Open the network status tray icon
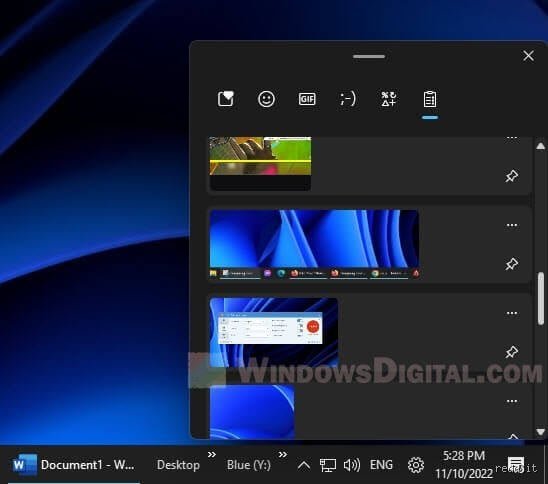Viewport: 548px width, 484px height. (x=328, y=465)
